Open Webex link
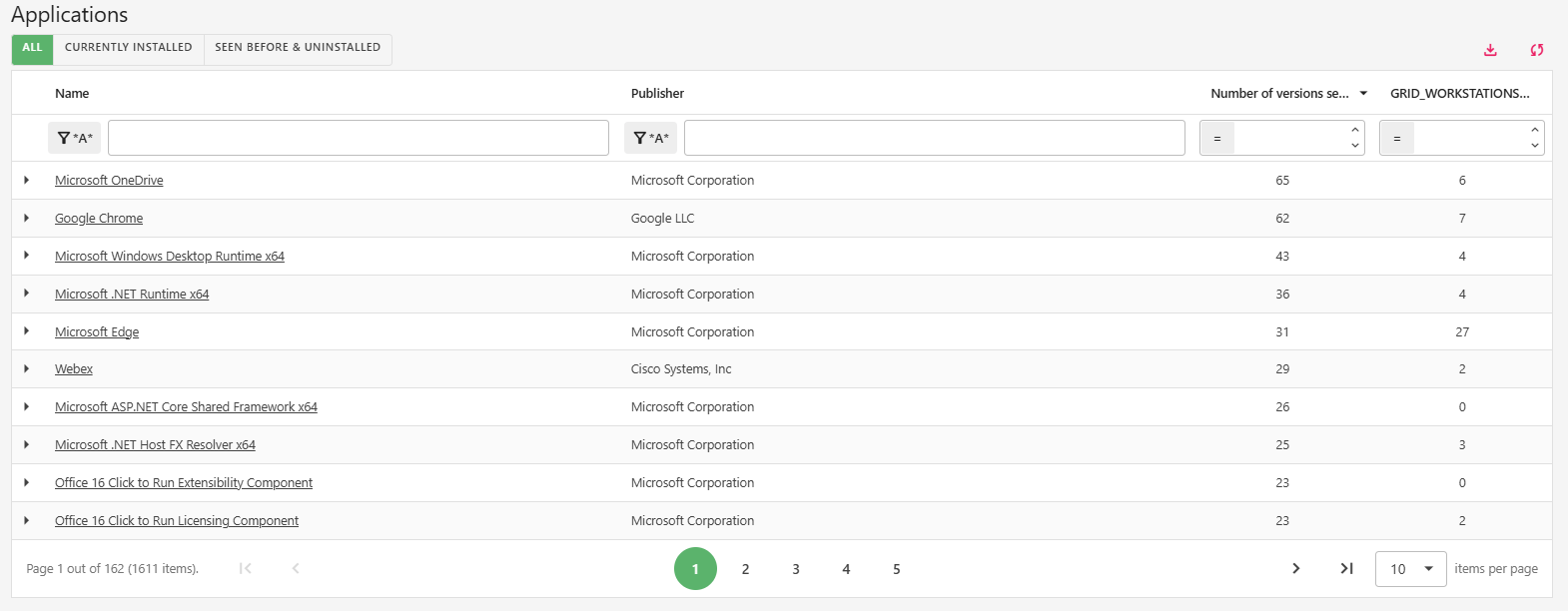The height and width of the screenshot is (611, 1568). (x=74, y=369)
